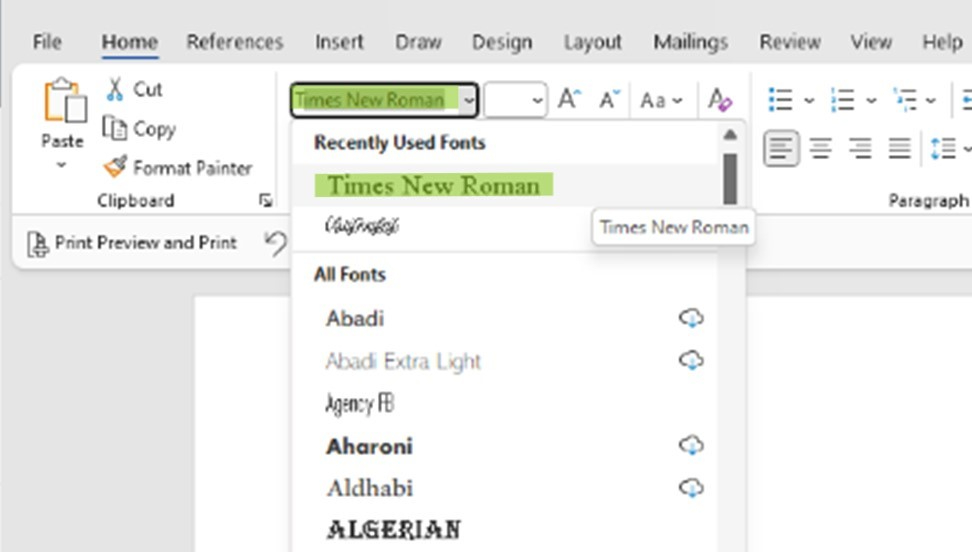972x552 pixels.
Task: Click the Cut scissors icon
Action: tap(115, 89)
